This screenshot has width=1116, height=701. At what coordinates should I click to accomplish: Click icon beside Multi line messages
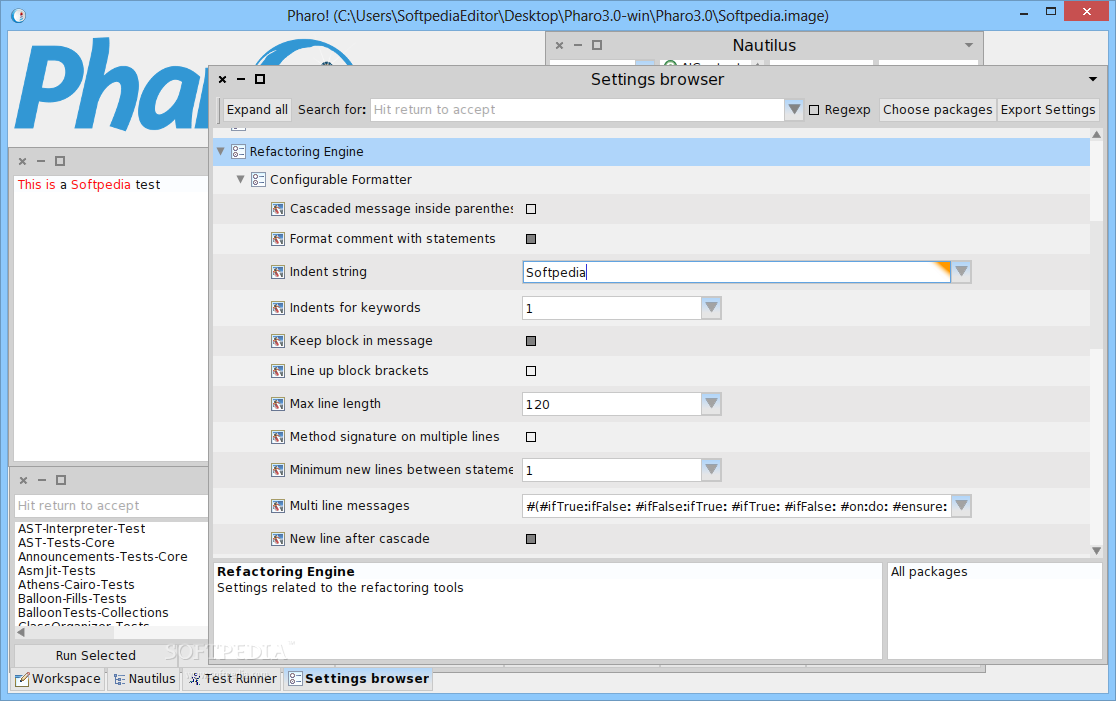pos(278,506)
